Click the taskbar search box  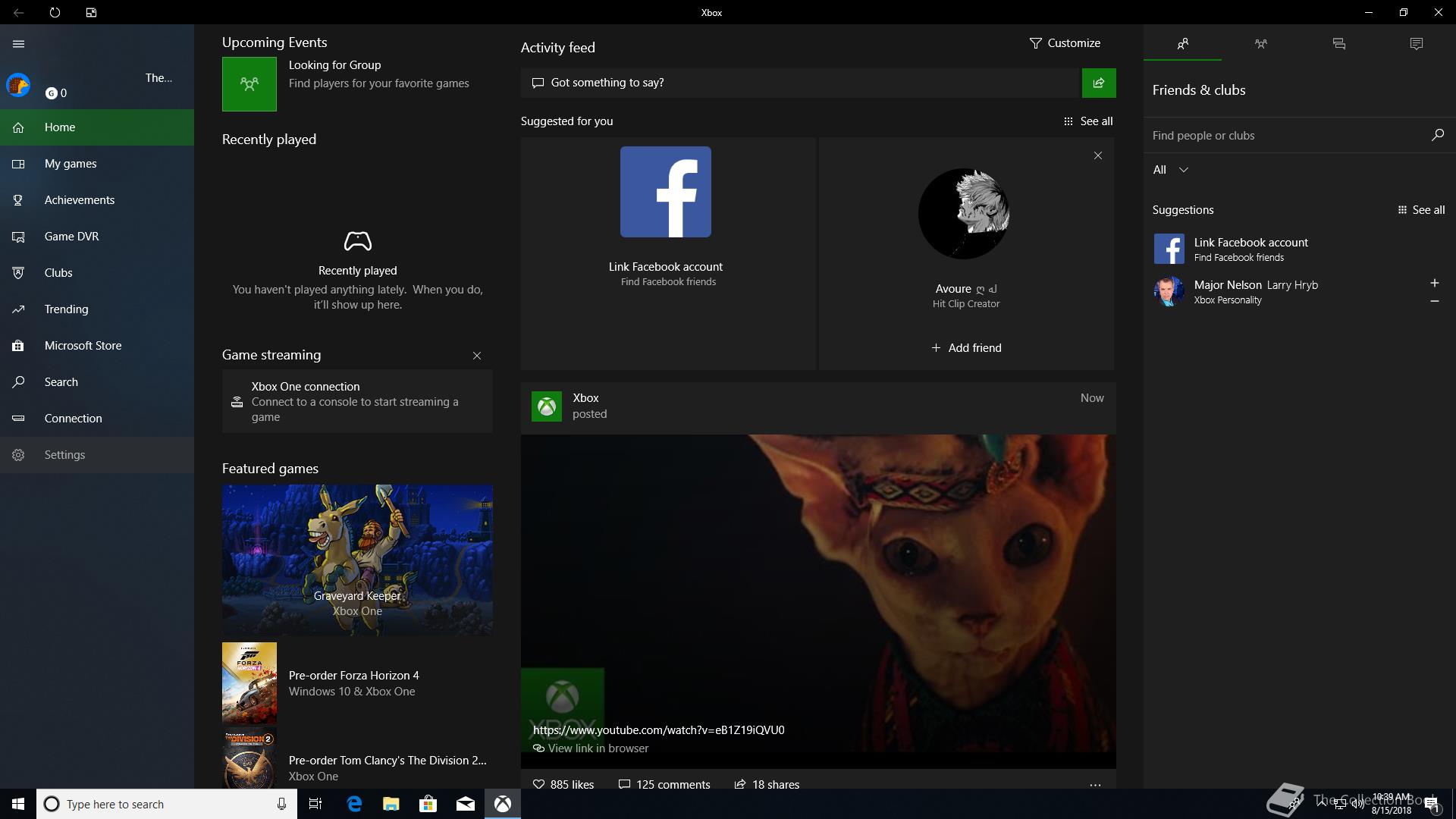click(x=166, y=804)
